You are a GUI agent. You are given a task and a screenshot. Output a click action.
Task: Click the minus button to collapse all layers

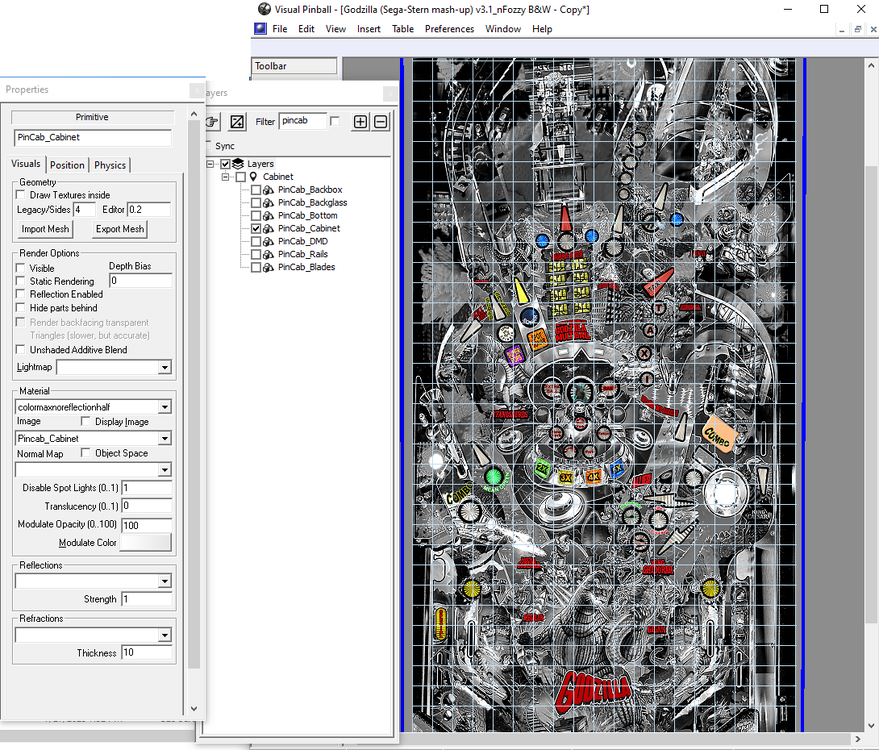[x=381, y=122]
